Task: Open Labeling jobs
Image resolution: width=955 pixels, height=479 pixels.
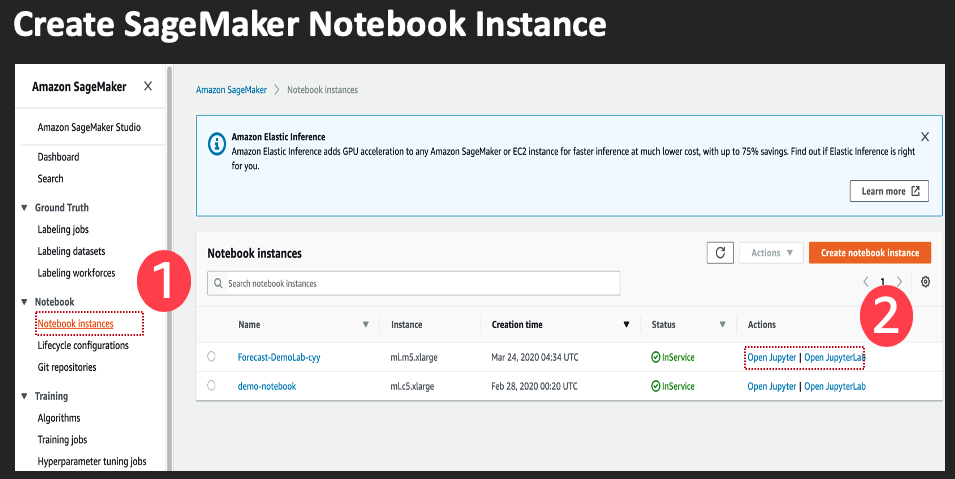Action: pos(63,230)
